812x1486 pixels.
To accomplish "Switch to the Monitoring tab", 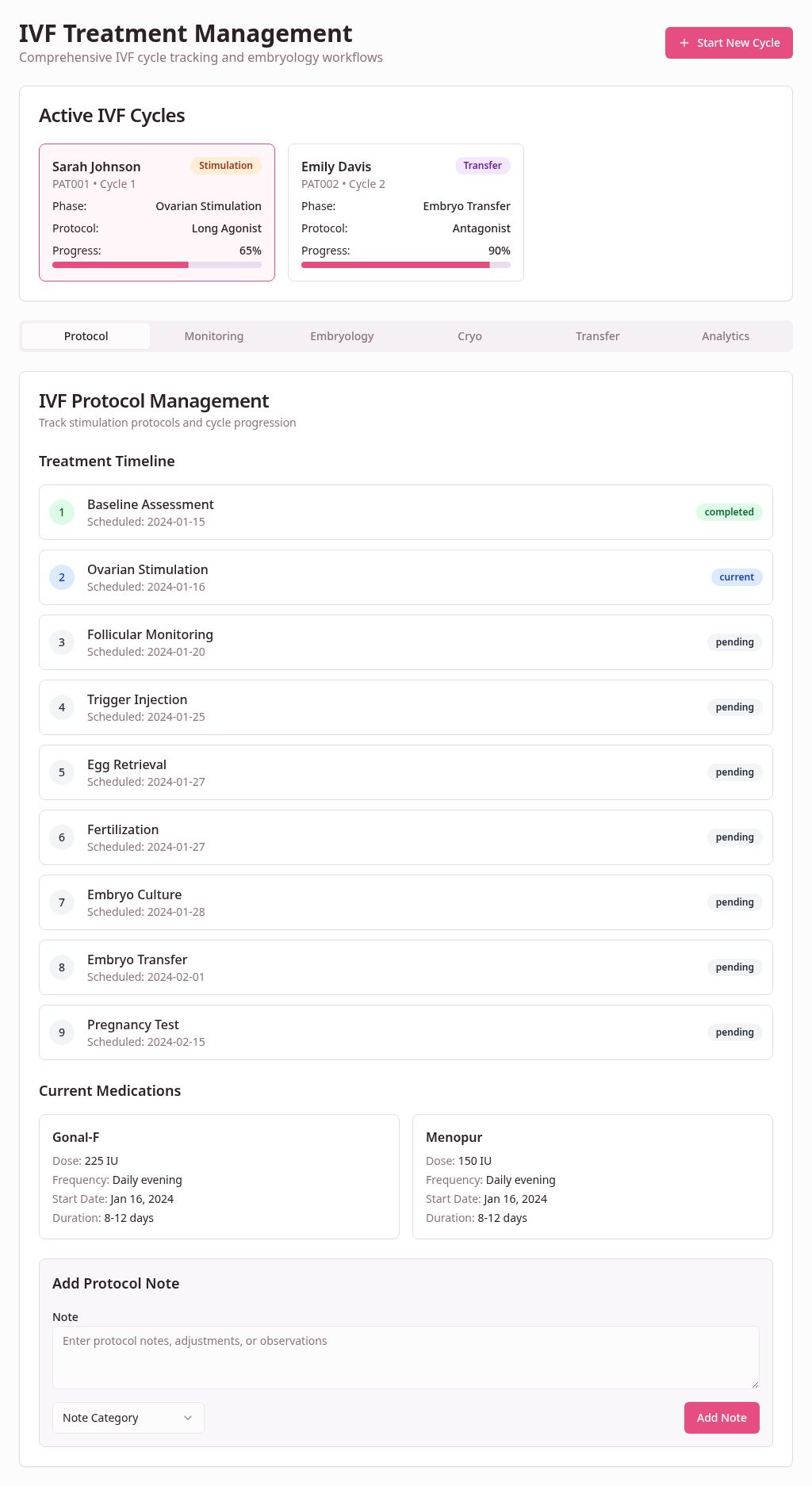I will coord(214,336).
